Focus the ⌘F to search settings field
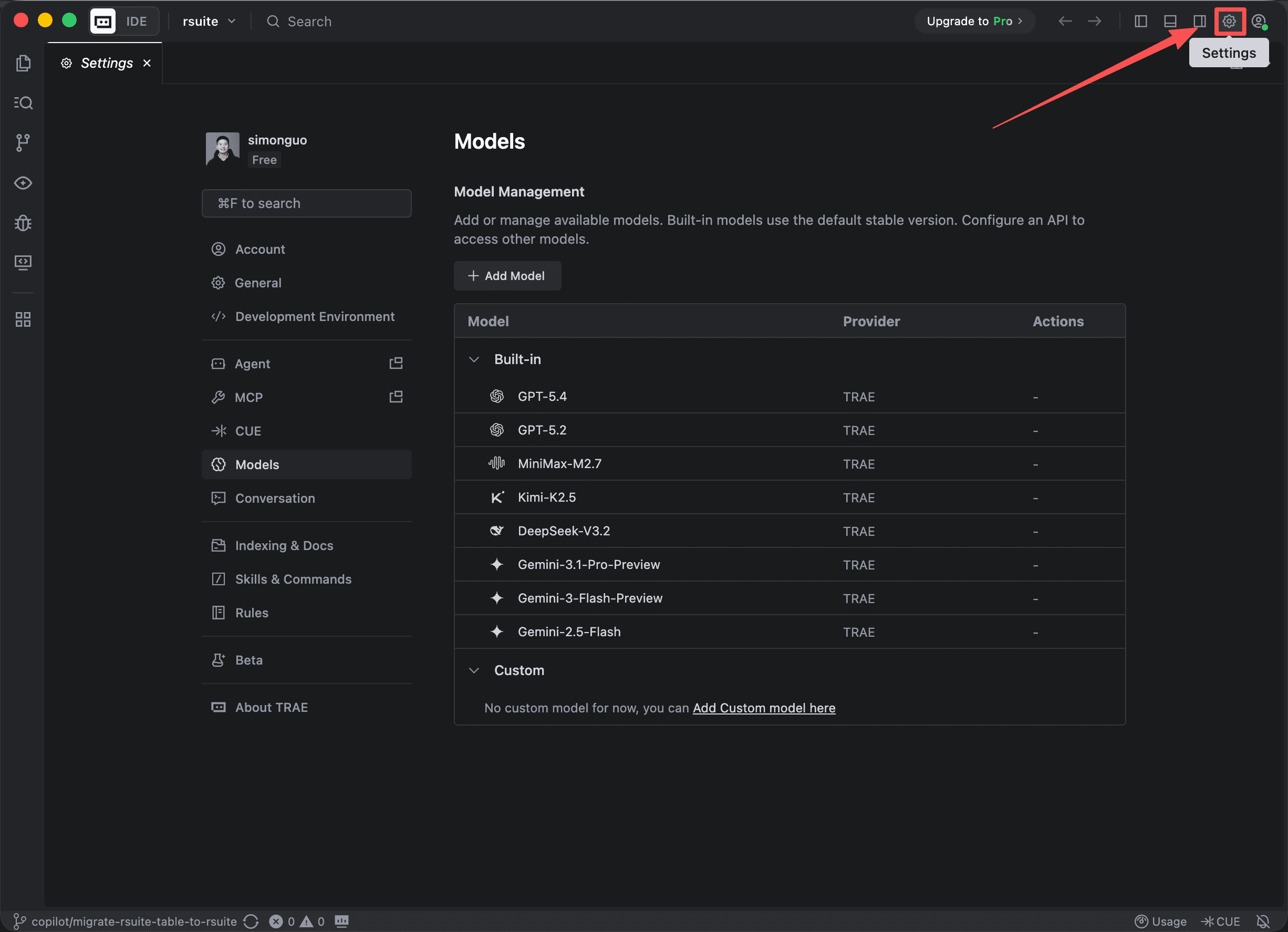This screenshot has width=1288, height=932. pyautogui.click(x=307, y=203)
